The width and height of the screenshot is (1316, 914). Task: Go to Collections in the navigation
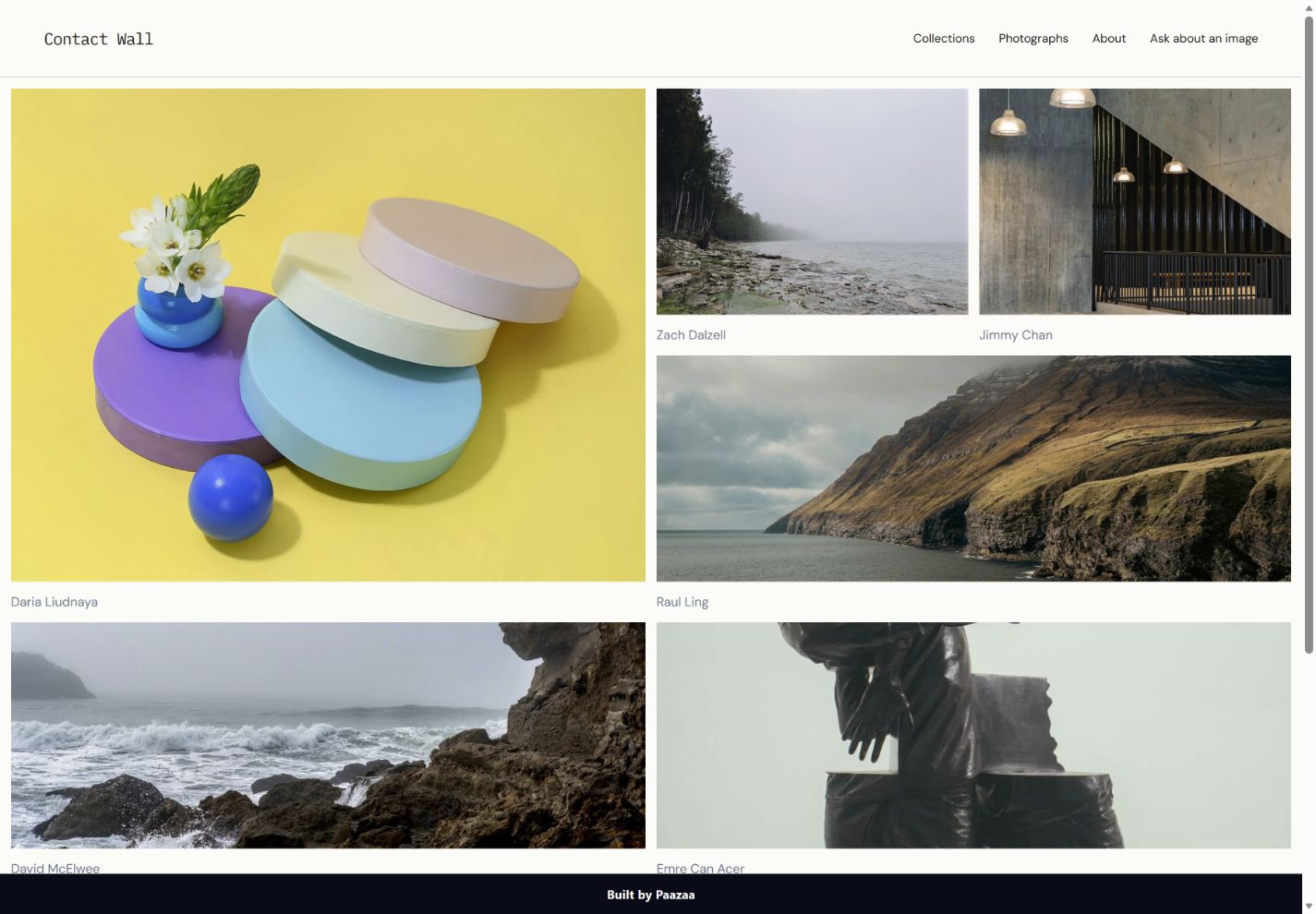coord(944,39)
